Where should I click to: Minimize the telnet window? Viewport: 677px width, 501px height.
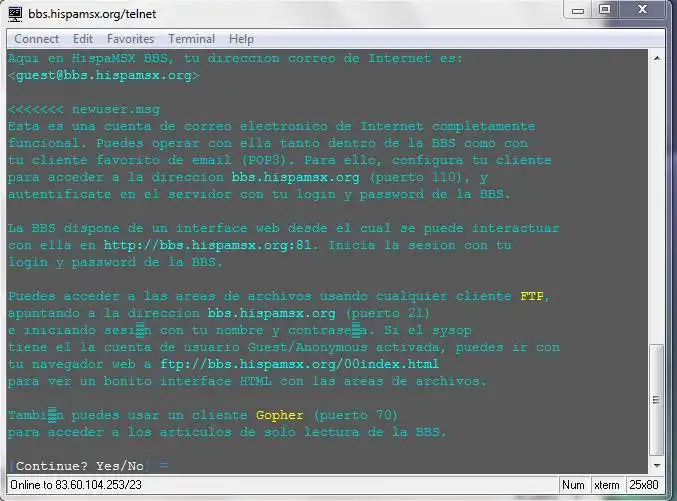pyautogui.click(x=578, y=10)
